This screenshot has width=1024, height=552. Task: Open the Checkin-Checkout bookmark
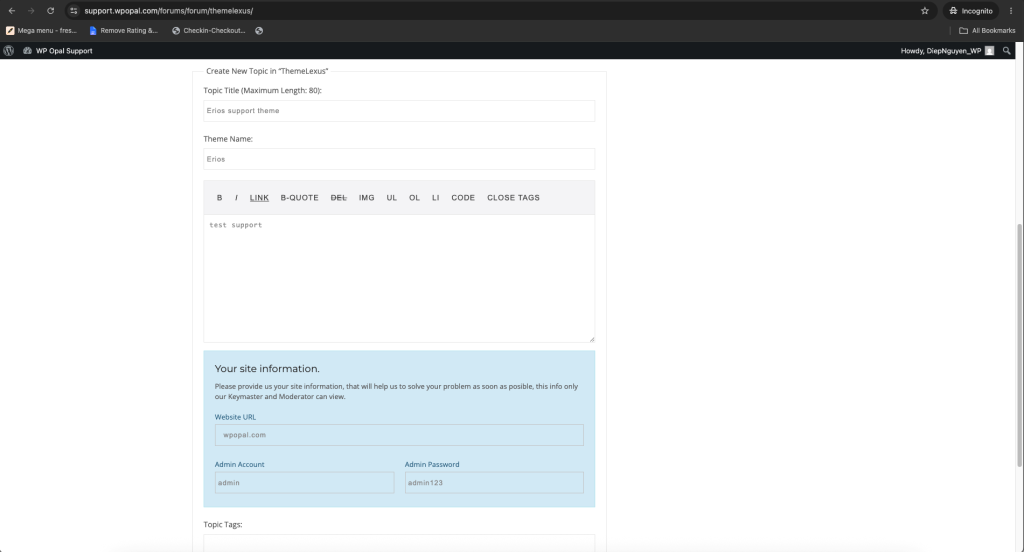(x=208, y=31)
